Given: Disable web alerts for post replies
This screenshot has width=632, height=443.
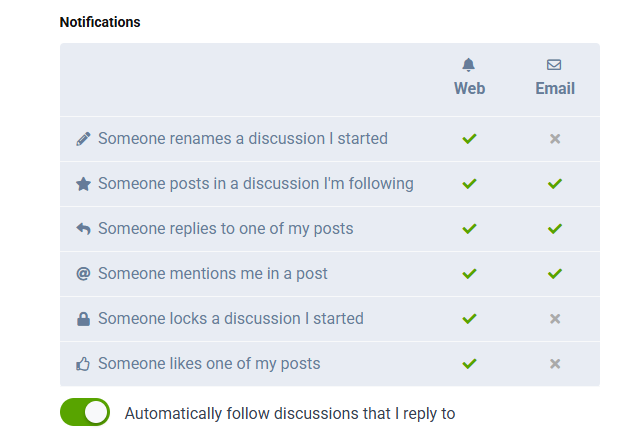Looking at the screenshot, I should point(469,229).
